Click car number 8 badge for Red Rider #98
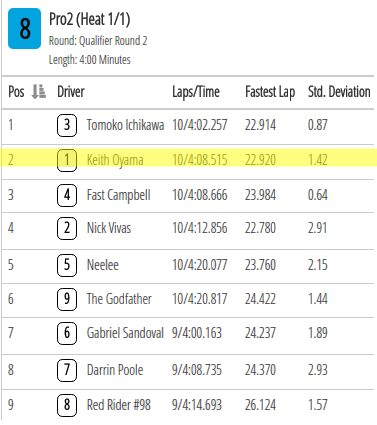This screenshot has height=425, width=377. [x=67, y=405]
